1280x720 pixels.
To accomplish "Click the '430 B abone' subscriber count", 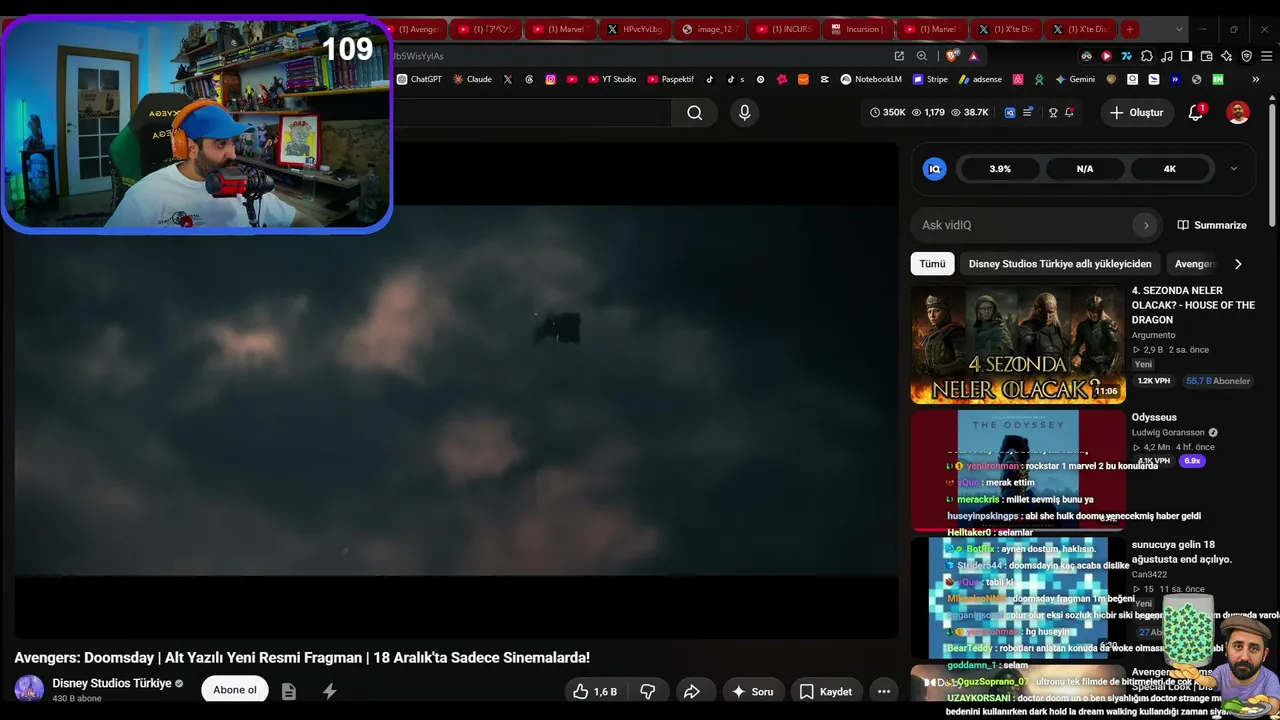I will pos(77,698).
